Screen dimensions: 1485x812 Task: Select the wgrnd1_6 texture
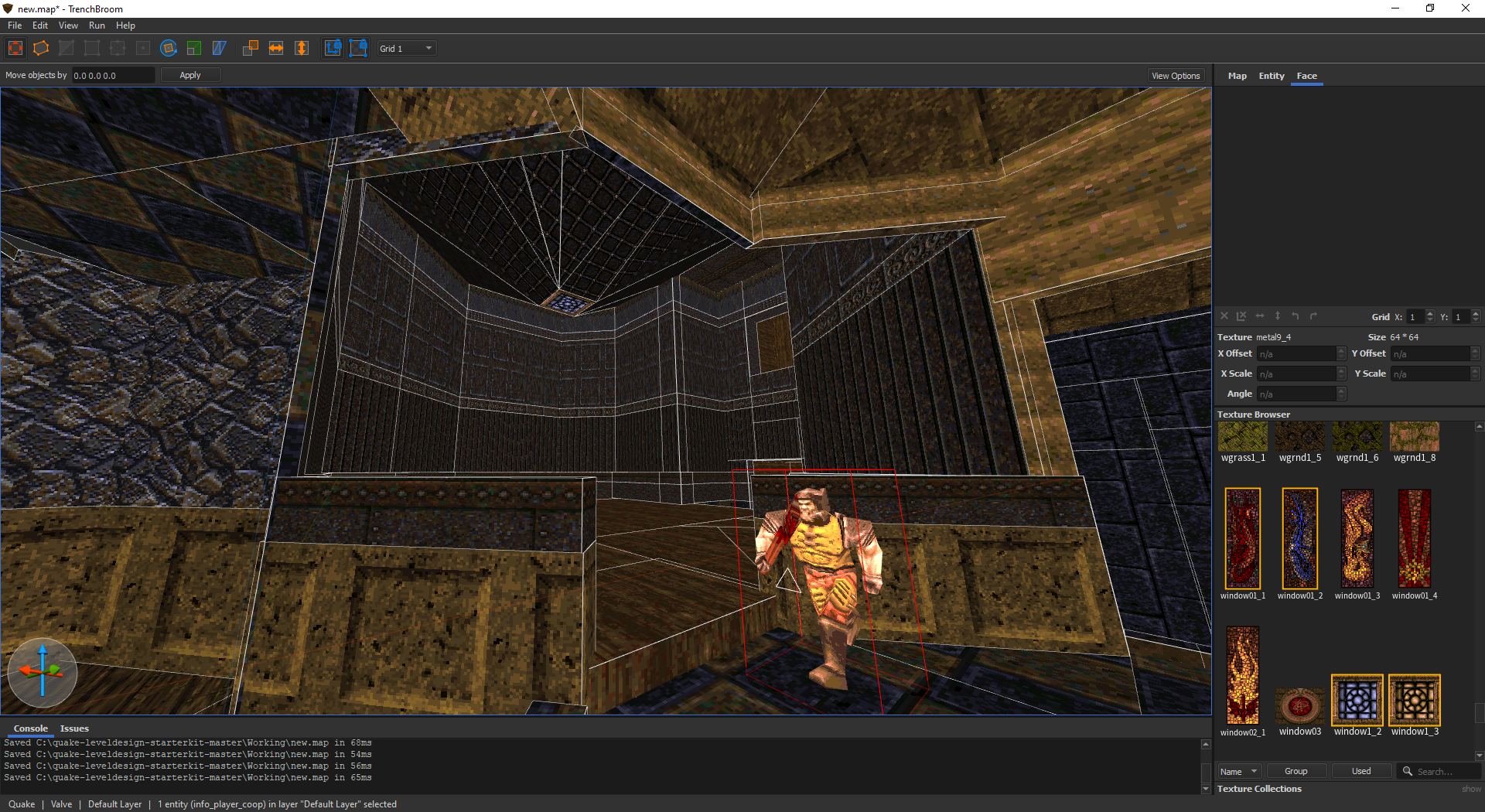click(x=1357, y=442)
